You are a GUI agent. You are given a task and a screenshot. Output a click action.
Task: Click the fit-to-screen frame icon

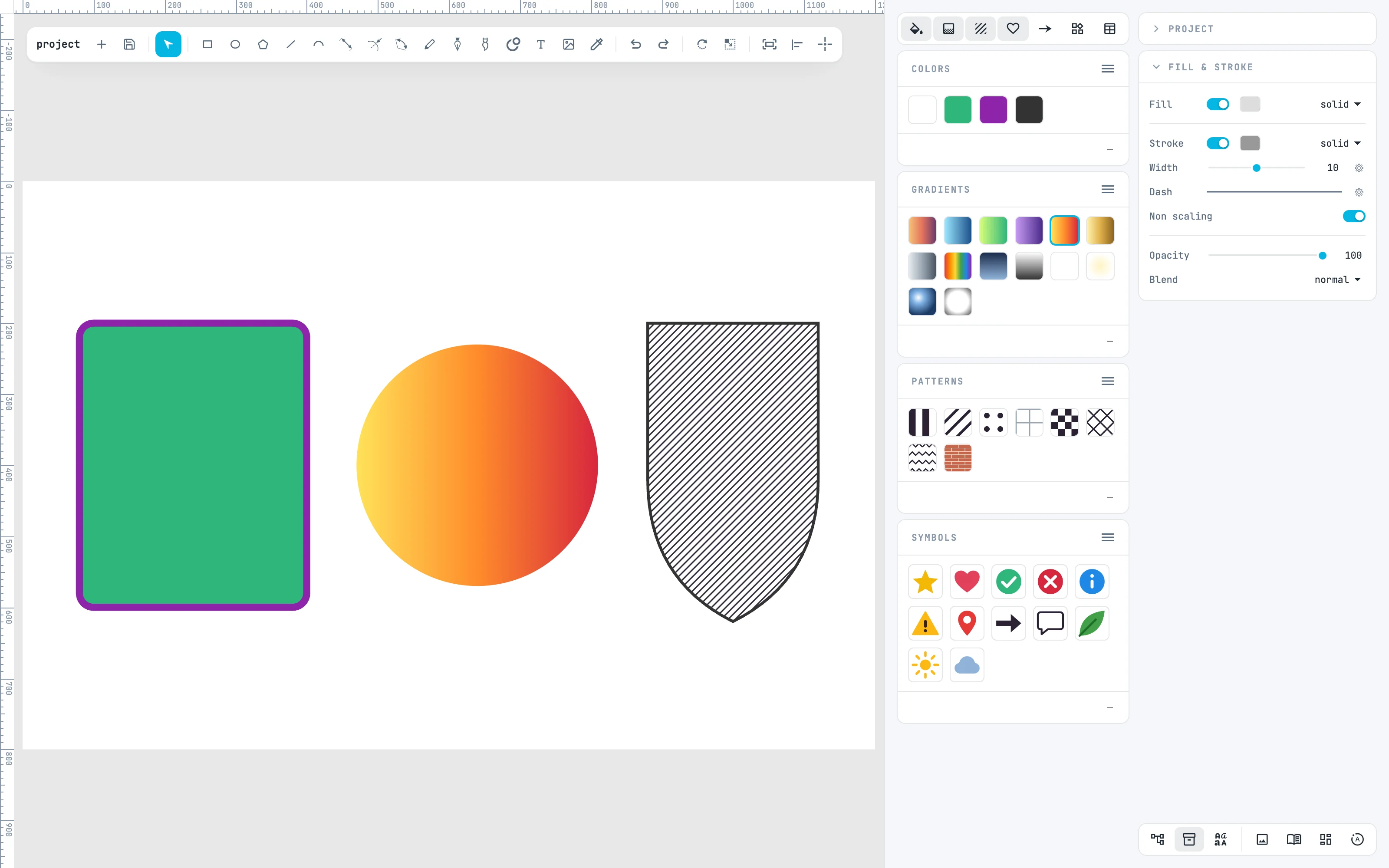pyautogui.click(x=769, y=44)
